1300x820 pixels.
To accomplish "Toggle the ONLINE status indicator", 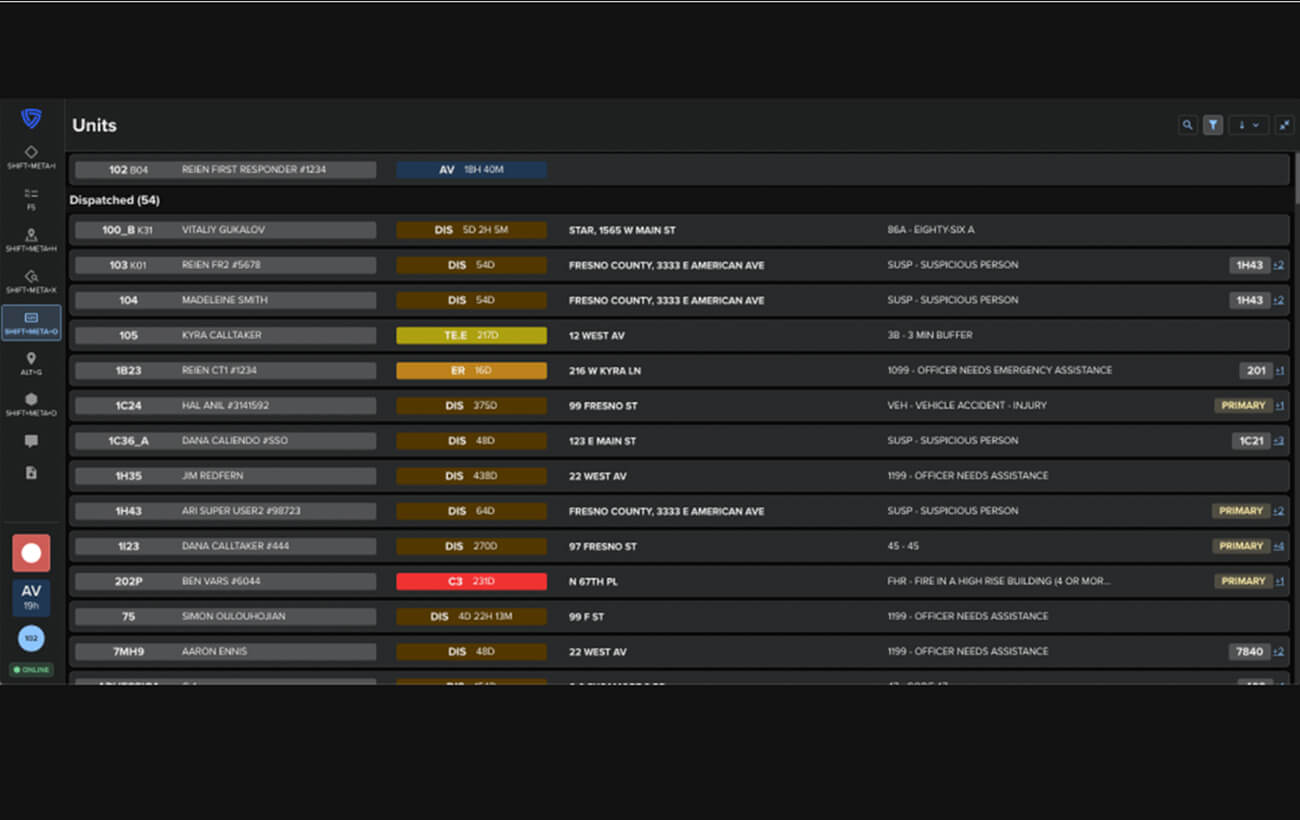I will point(32,669).
